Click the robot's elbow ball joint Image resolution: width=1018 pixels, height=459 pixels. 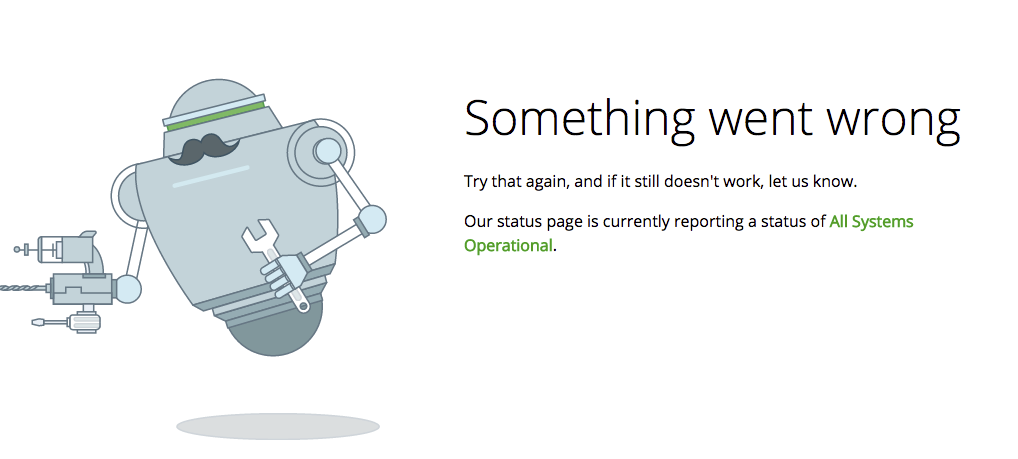point(372,219)
